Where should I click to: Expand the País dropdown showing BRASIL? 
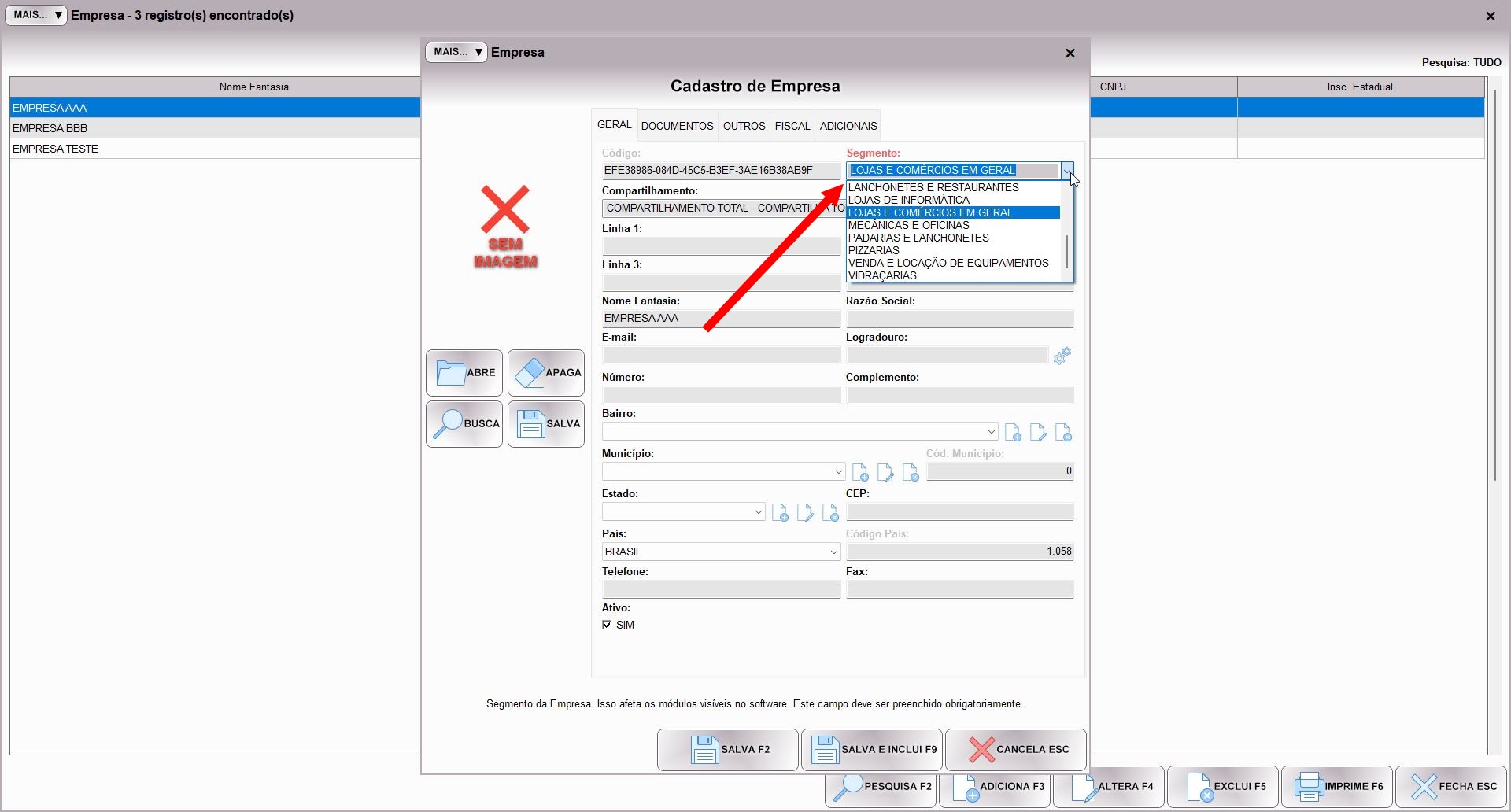click(833, 552)
